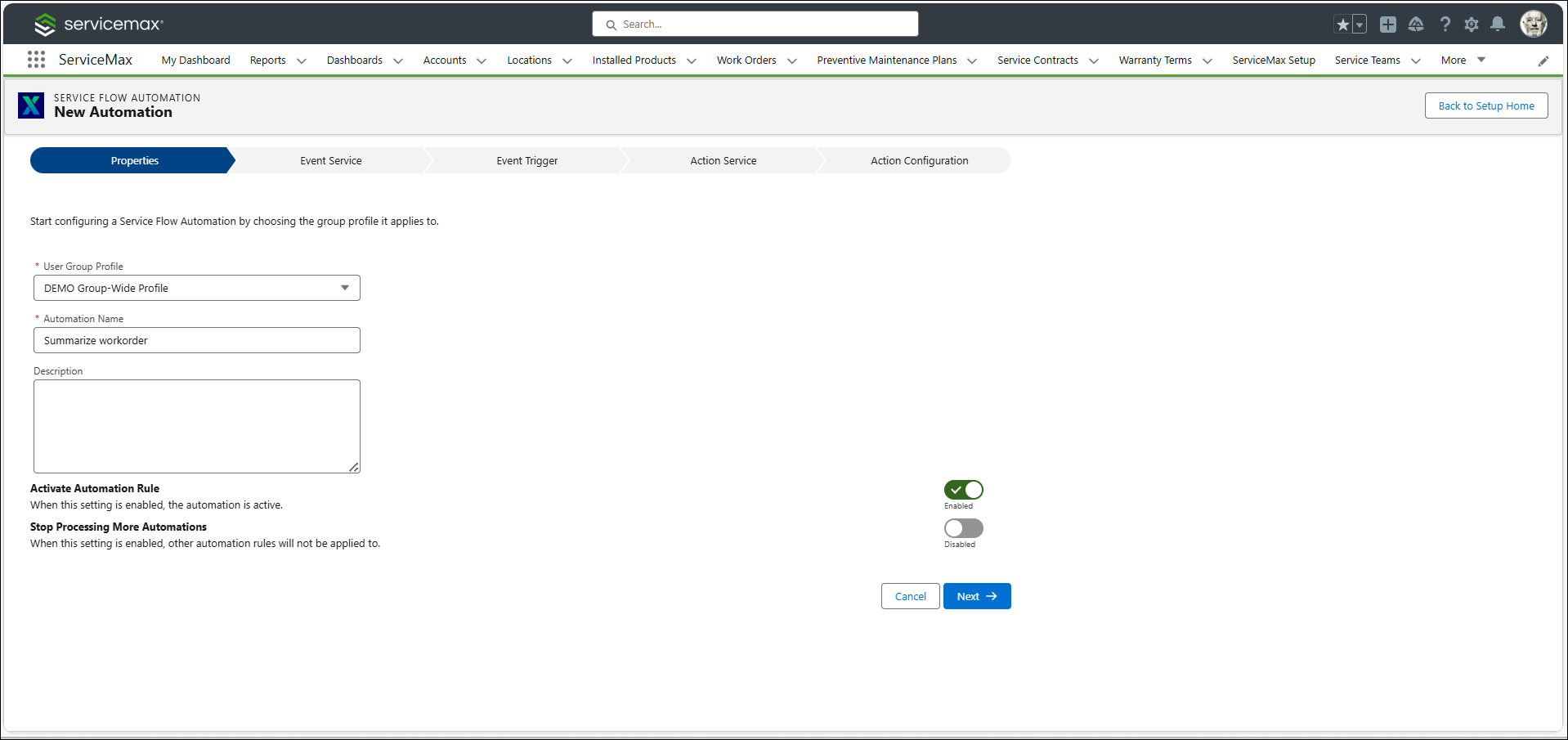Expand the Reports tab chevron
Image resolution: width=1568 pixels, height=740 pixels.
pyautogui.click(x=302, y=61)
